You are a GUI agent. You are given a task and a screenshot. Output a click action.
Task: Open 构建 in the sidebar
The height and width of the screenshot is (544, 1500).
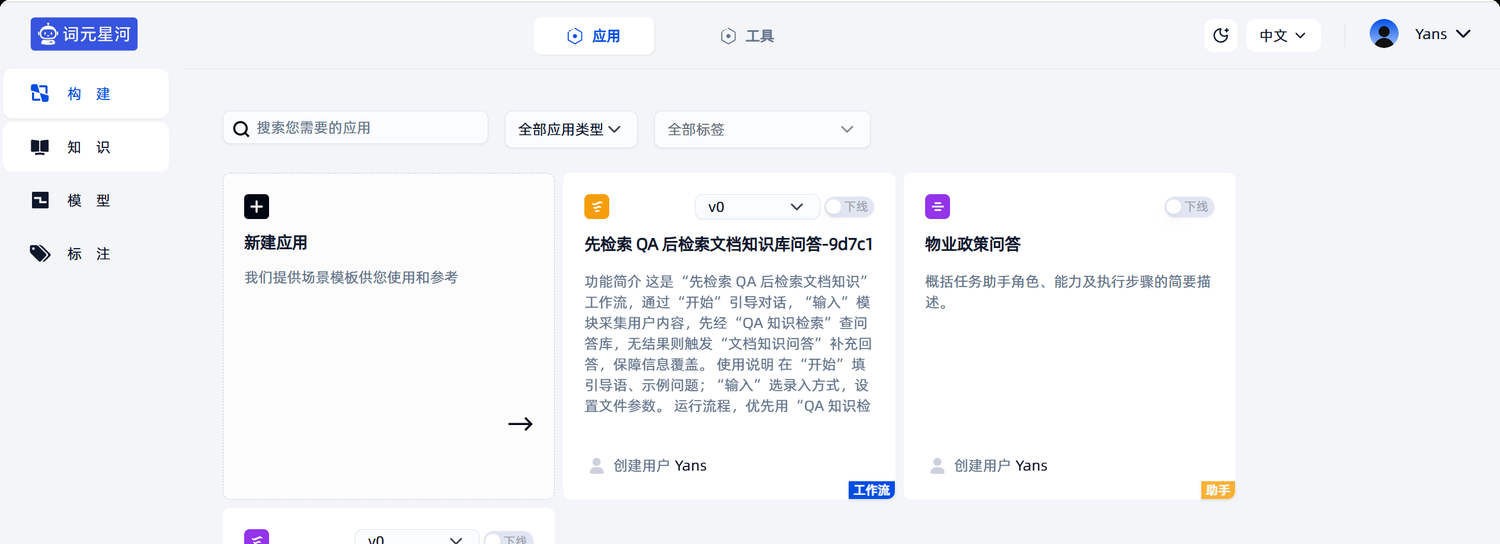86,93
